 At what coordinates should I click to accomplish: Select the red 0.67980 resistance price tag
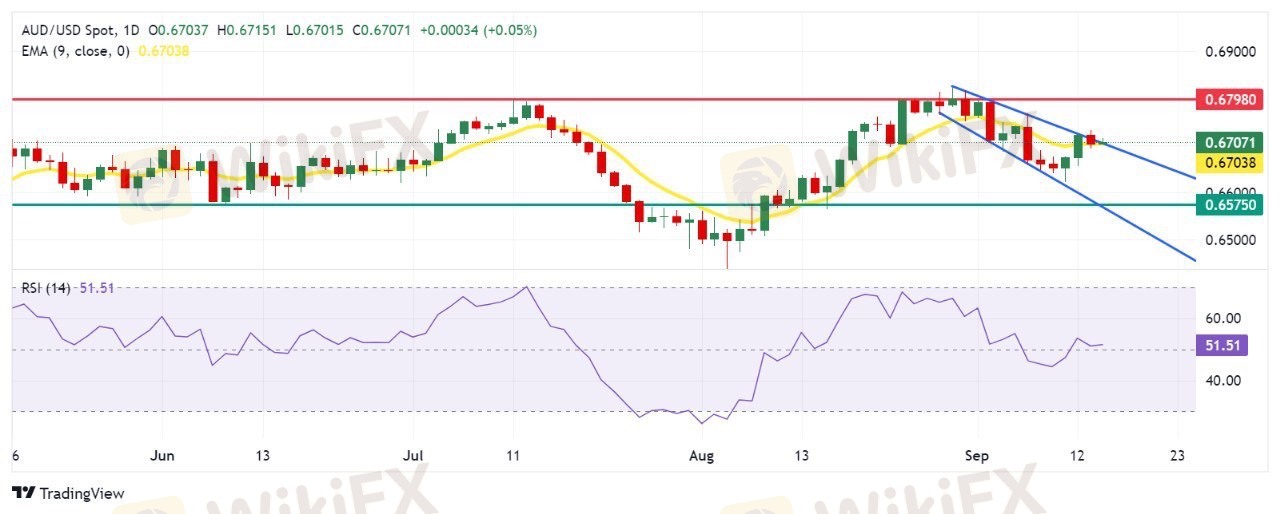pyautogui.click(x=1233, y=99)
